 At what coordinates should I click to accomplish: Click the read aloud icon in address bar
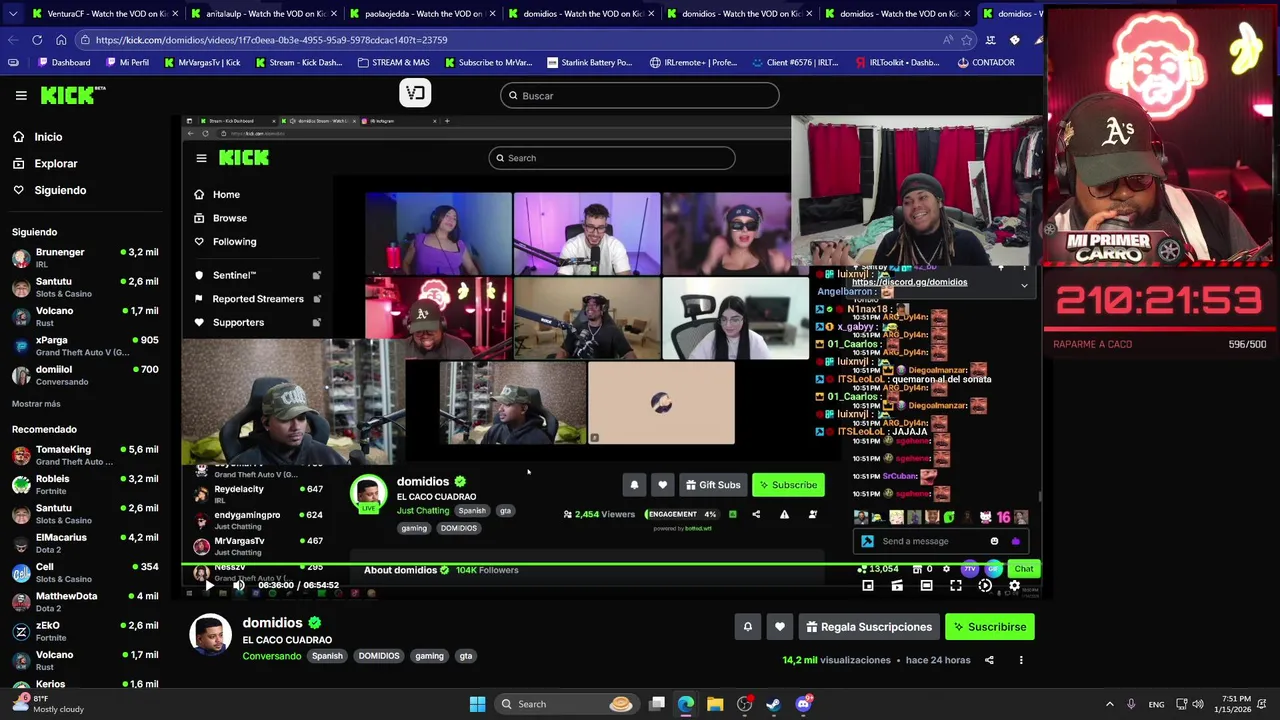[x=947, y=40]
